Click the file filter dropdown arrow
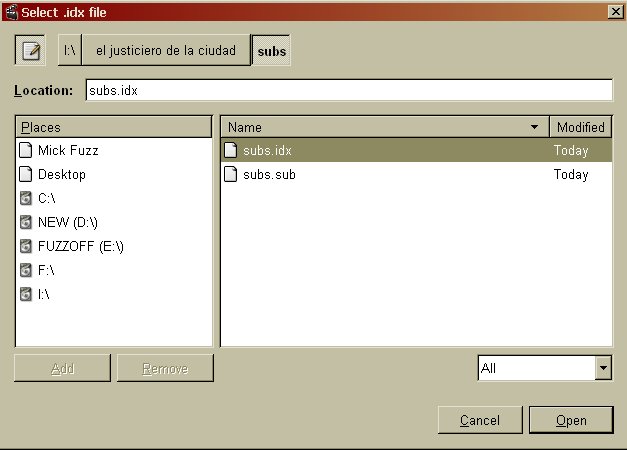This screenshot has width=627, height=450. tap(603, 368)
